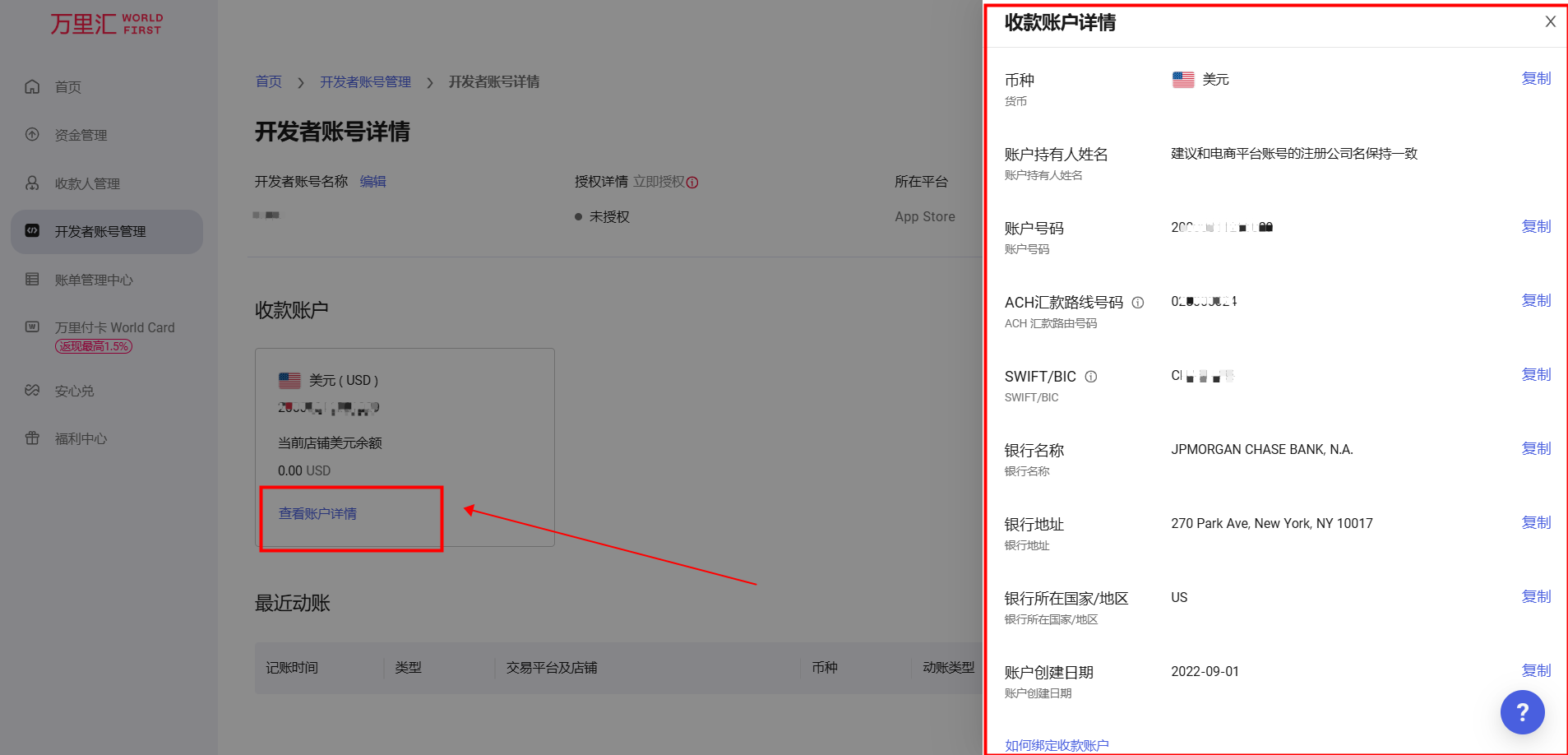Click the WorldFirst logo
The height and width of the screenshot is (755, 1568).
(107, 23)
